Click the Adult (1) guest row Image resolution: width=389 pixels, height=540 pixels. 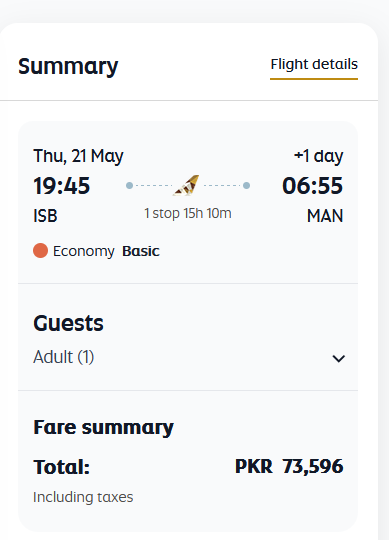[x=188, y=357]
